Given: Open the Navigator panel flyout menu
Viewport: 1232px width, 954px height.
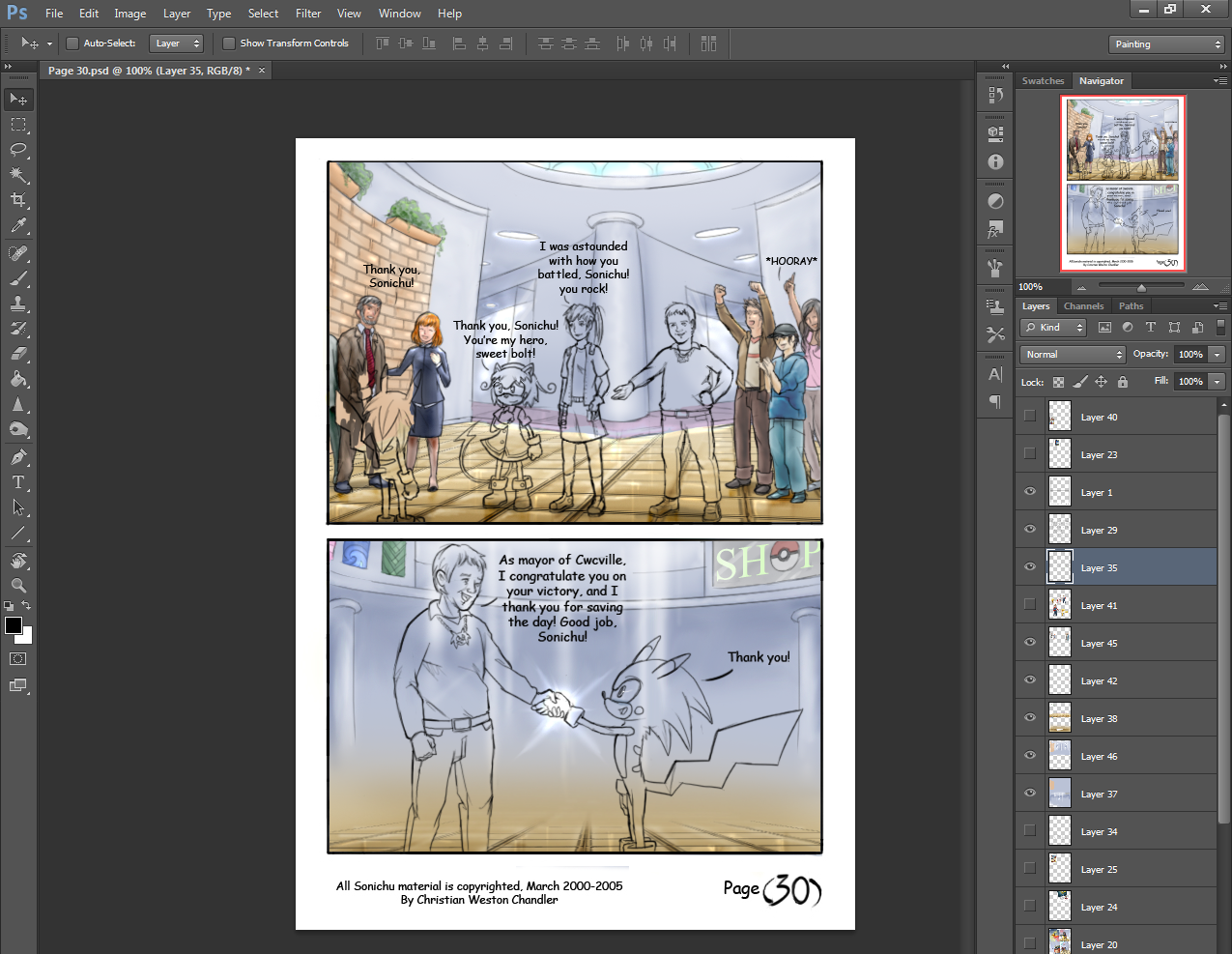Looking at the screenshot, I should pyautogui.click(x=1219, y=81).
